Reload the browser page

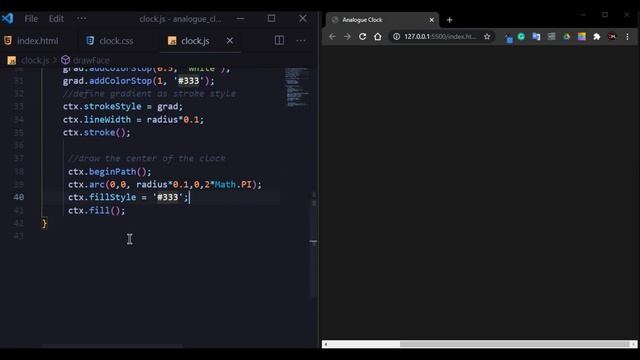[362, 37]
